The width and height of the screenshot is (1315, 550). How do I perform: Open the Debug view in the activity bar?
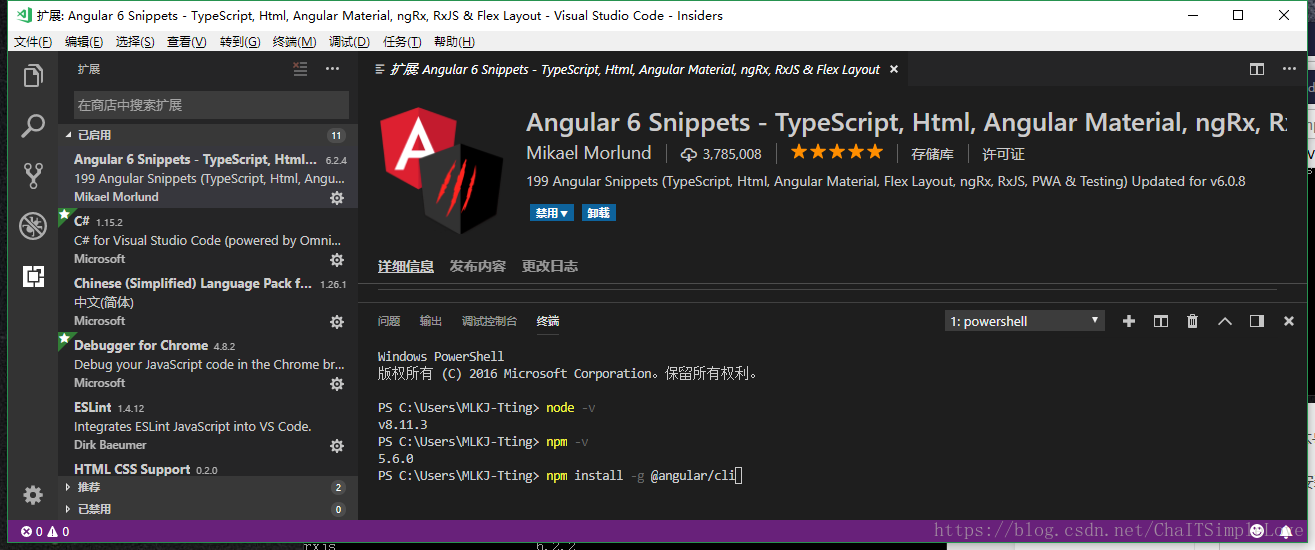coord(33,226)
